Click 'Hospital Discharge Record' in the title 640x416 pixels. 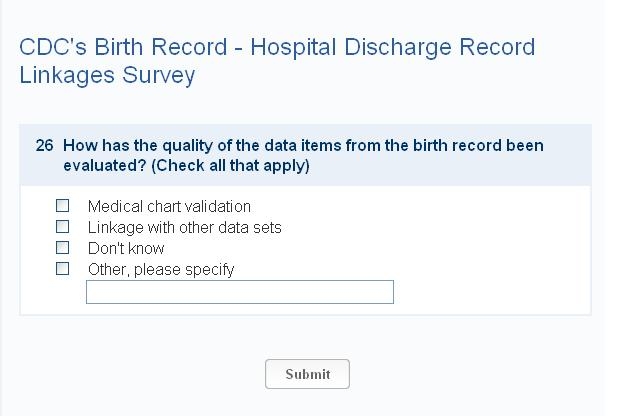[x=392, y=48]
